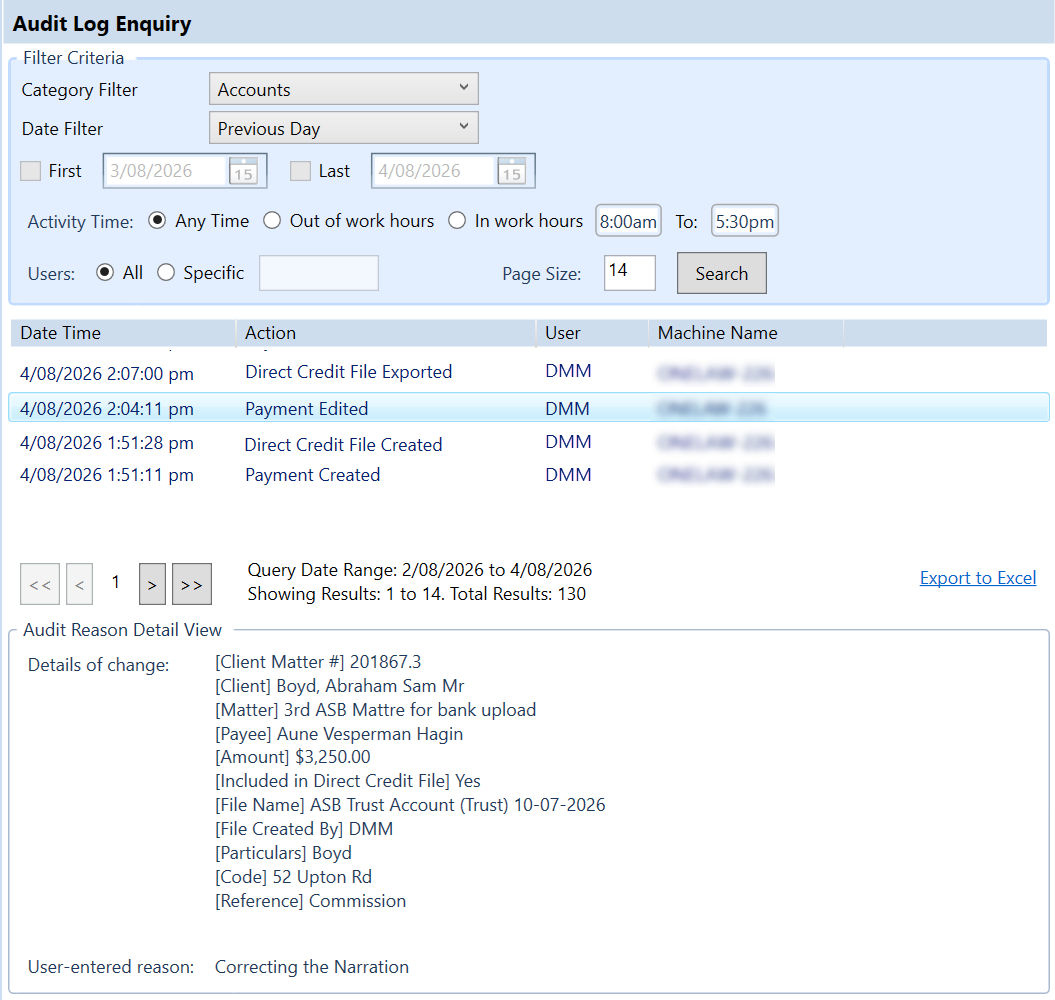Select the Direct Credit File Created row

(529, 443)
